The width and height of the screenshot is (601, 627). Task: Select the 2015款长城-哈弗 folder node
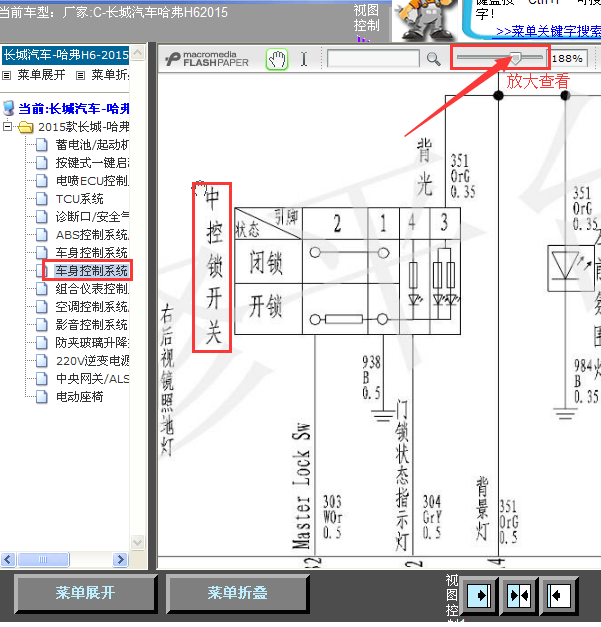[x=84, y=127]
